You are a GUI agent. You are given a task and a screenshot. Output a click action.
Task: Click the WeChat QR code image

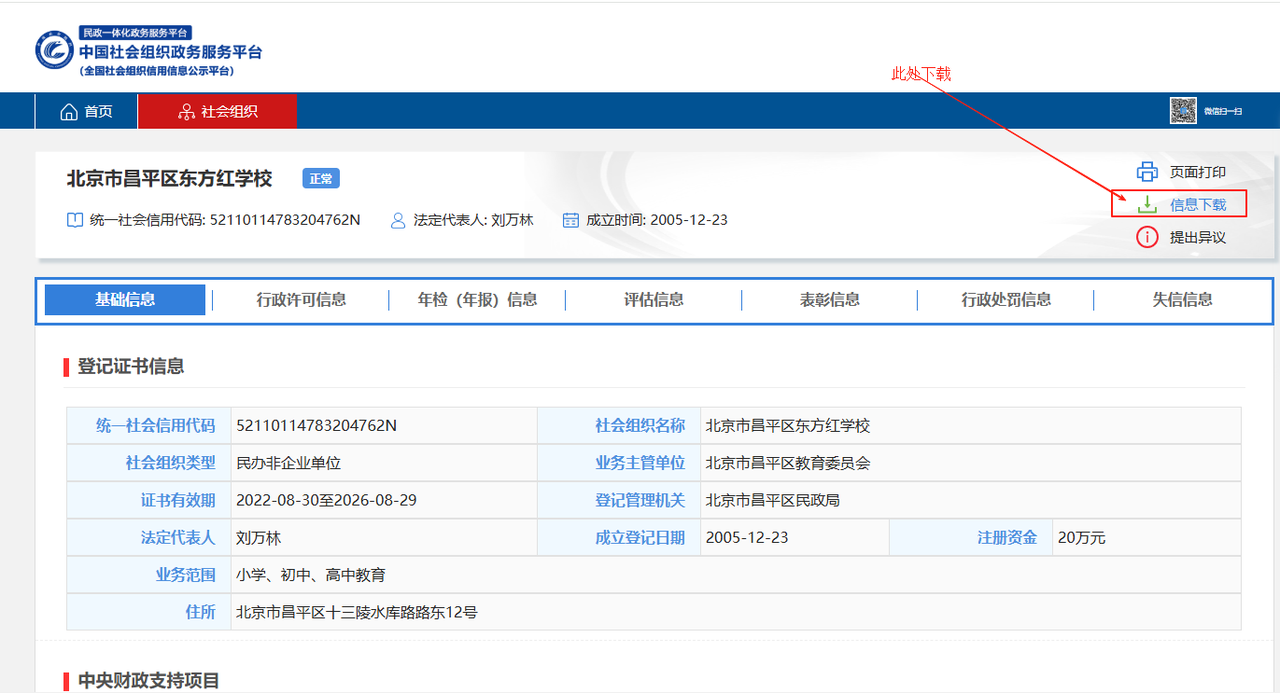pos(1183,111)
